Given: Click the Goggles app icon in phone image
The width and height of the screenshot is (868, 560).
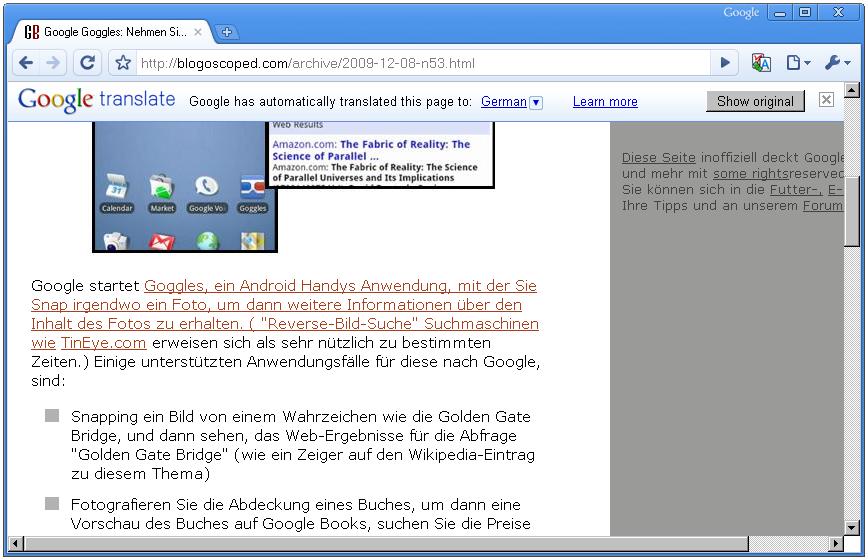Looking at the screenshot, I should click(252, 194).
